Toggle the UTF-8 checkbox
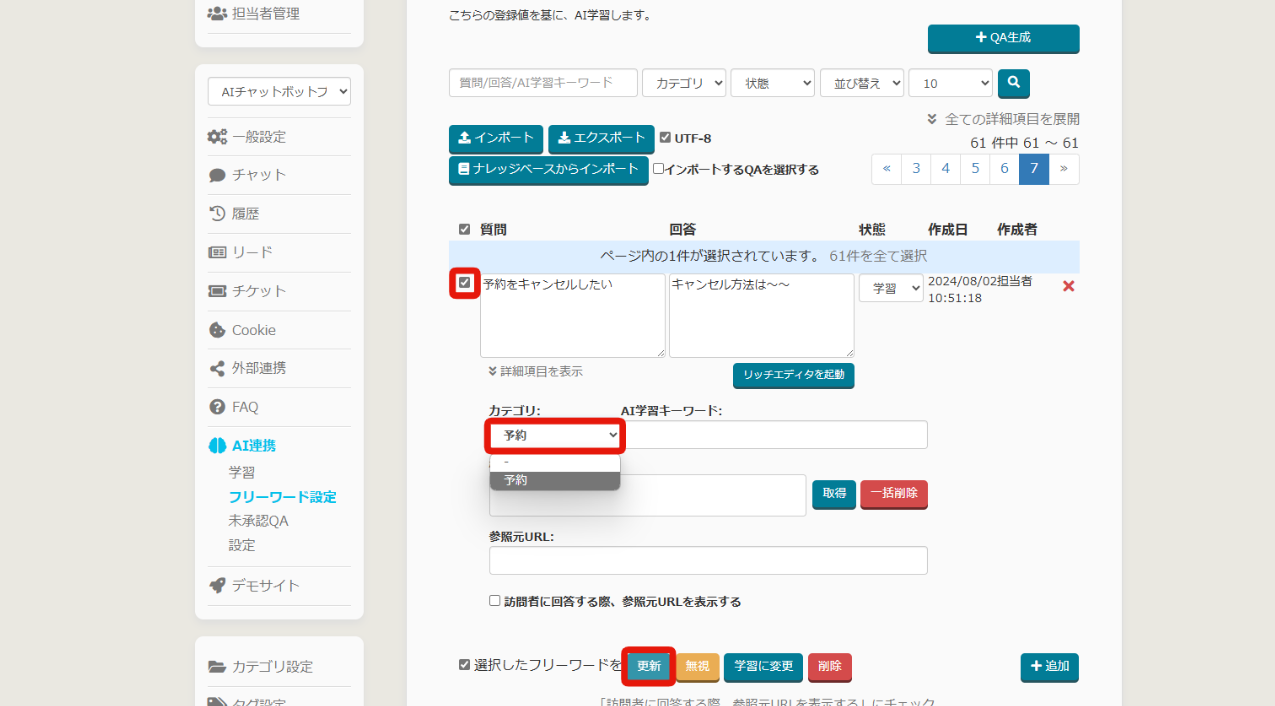1275x706 pixels. click(665, 138)
